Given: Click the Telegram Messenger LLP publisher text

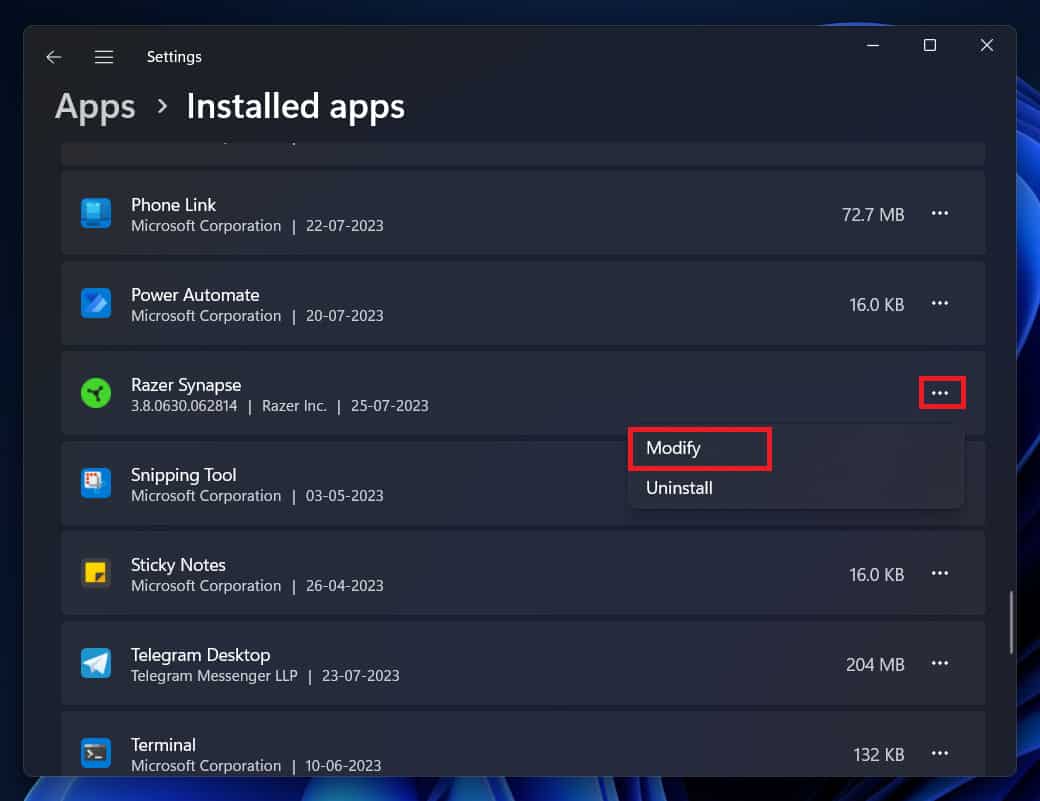Looking at the screenshot, I should 214,676.
